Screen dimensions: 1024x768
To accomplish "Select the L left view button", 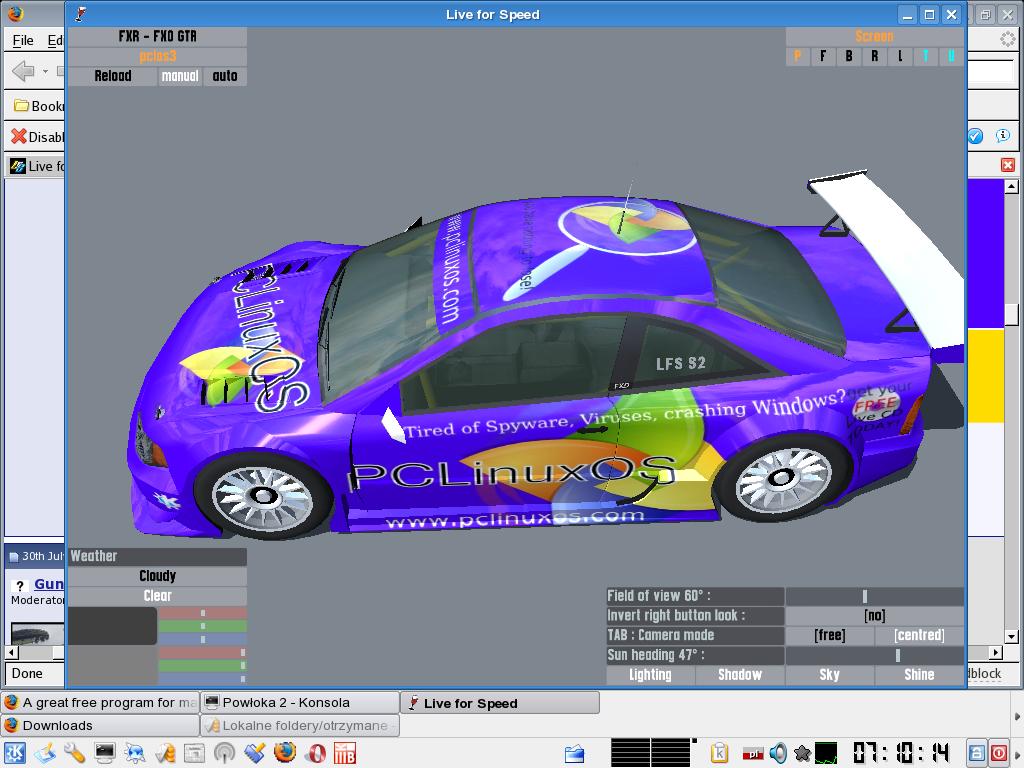I will pos(900,56).
